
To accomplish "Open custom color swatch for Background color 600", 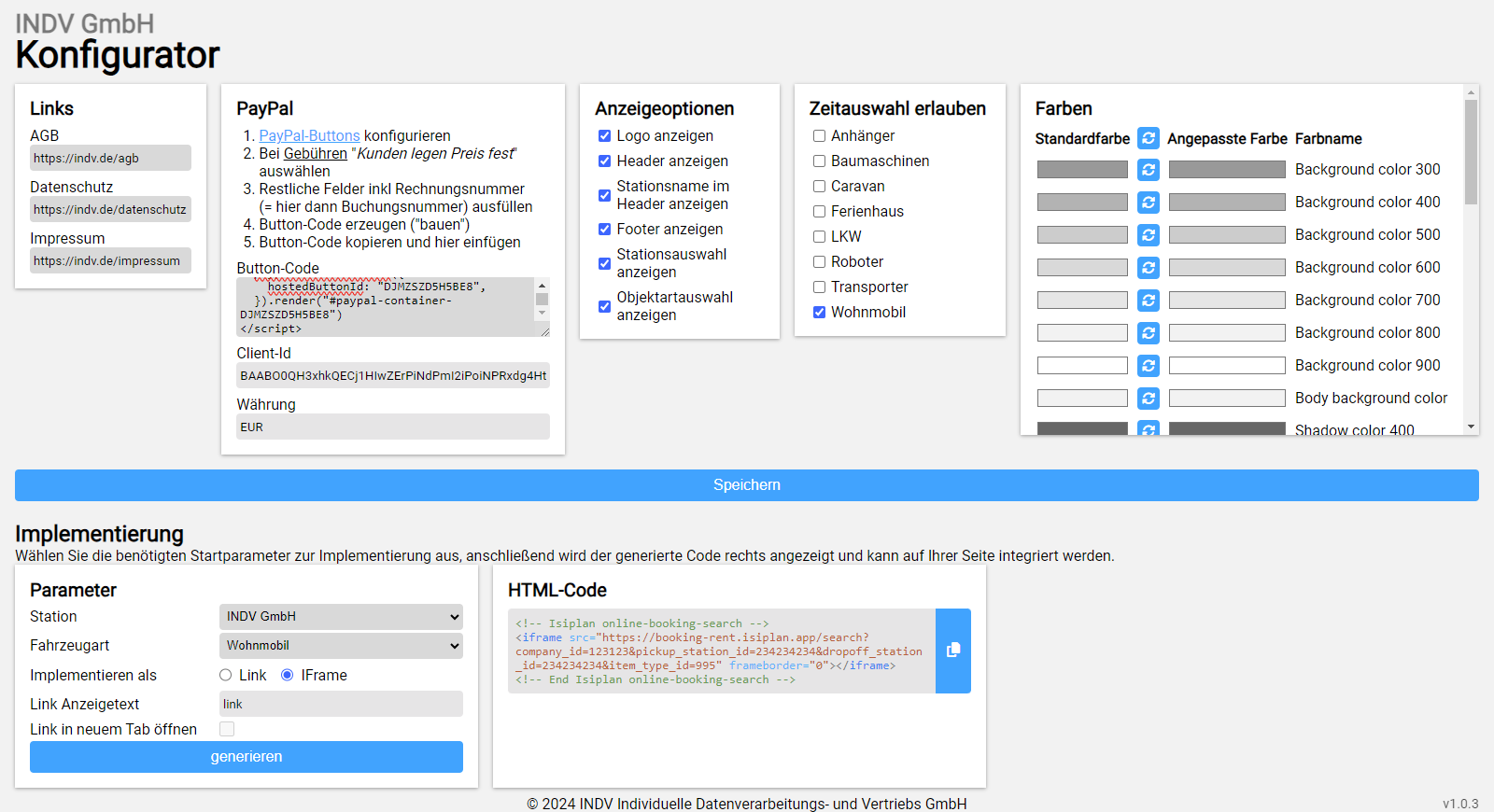I will point(1227,268).
